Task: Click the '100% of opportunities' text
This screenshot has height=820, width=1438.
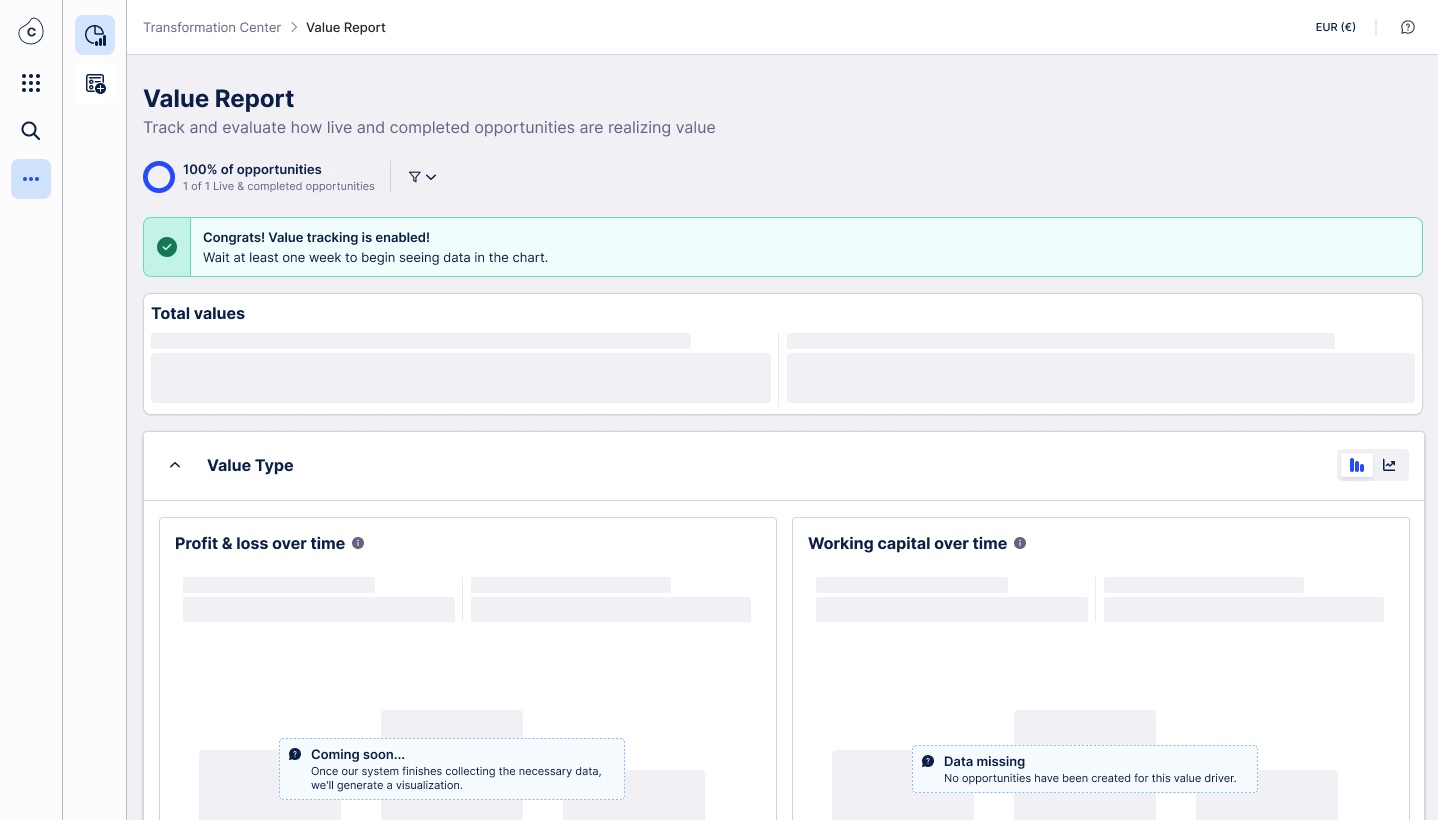Action: pos(252,169)
